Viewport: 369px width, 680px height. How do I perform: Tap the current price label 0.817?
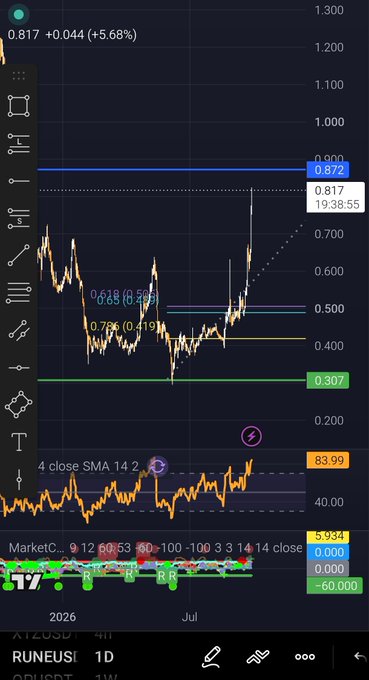tap(336, 197)
